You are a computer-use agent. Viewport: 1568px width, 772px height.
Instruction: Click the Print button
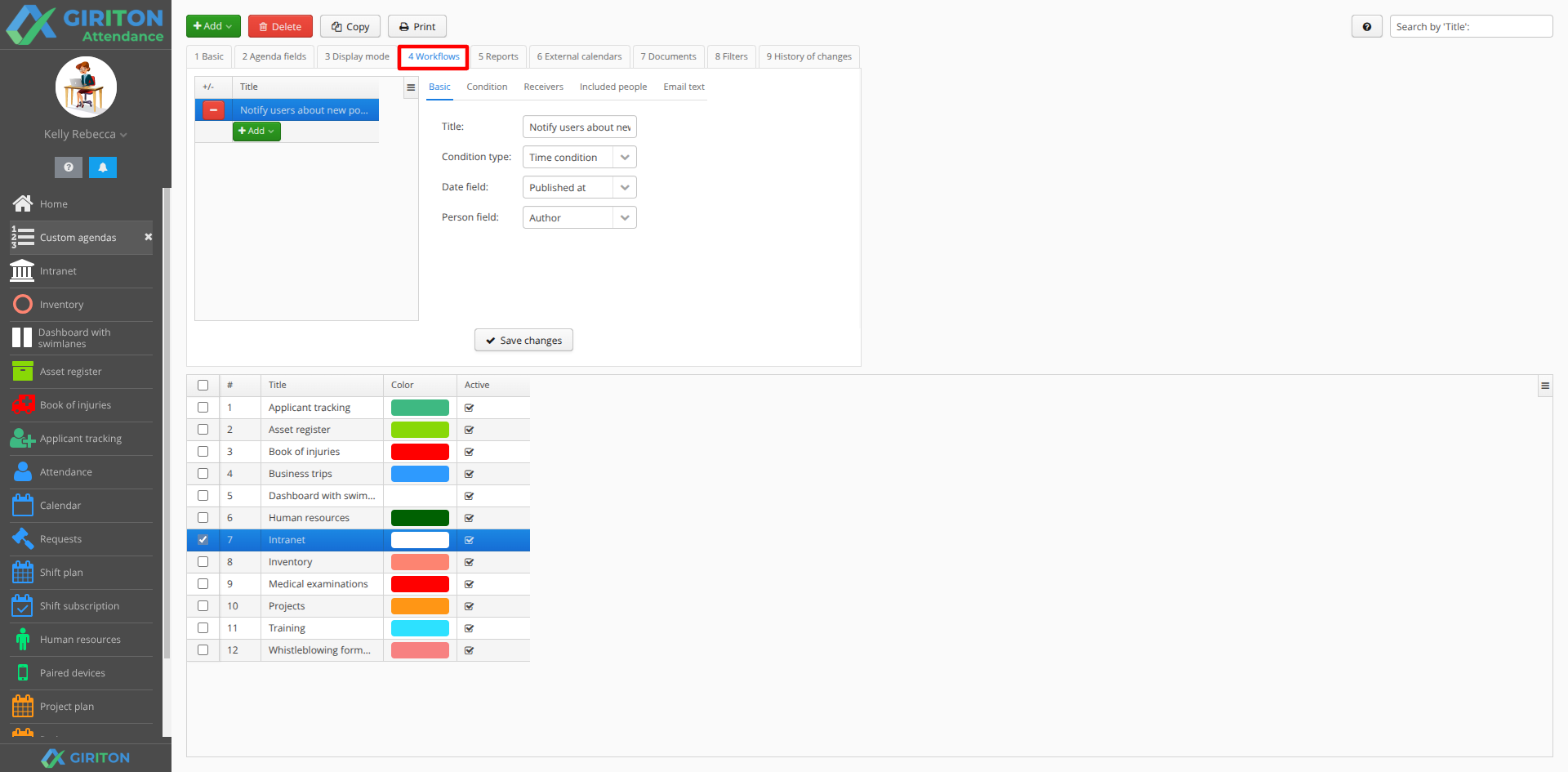(417, 26)
